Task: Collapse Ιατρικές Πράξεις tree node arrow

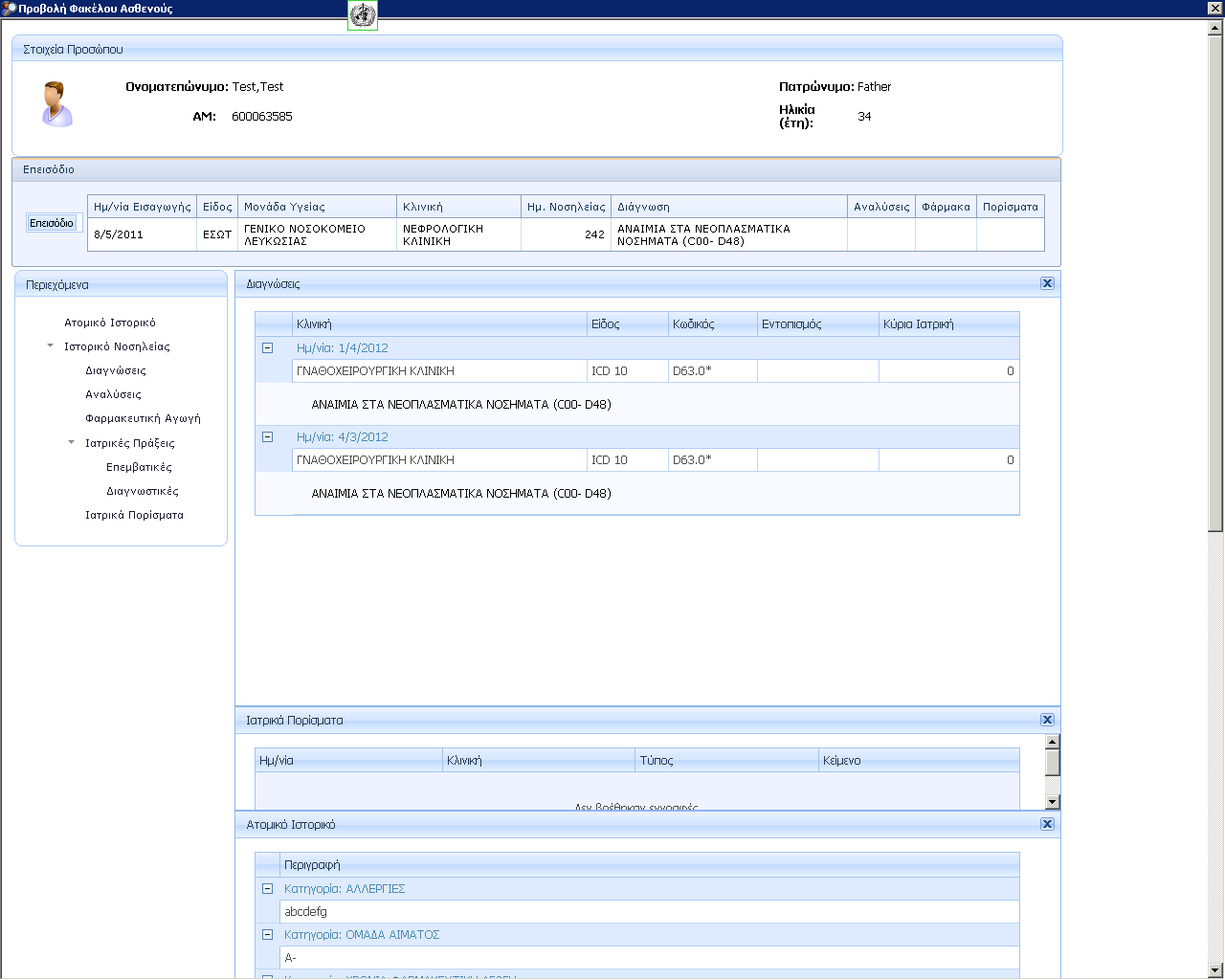Action: coord(72,443)
